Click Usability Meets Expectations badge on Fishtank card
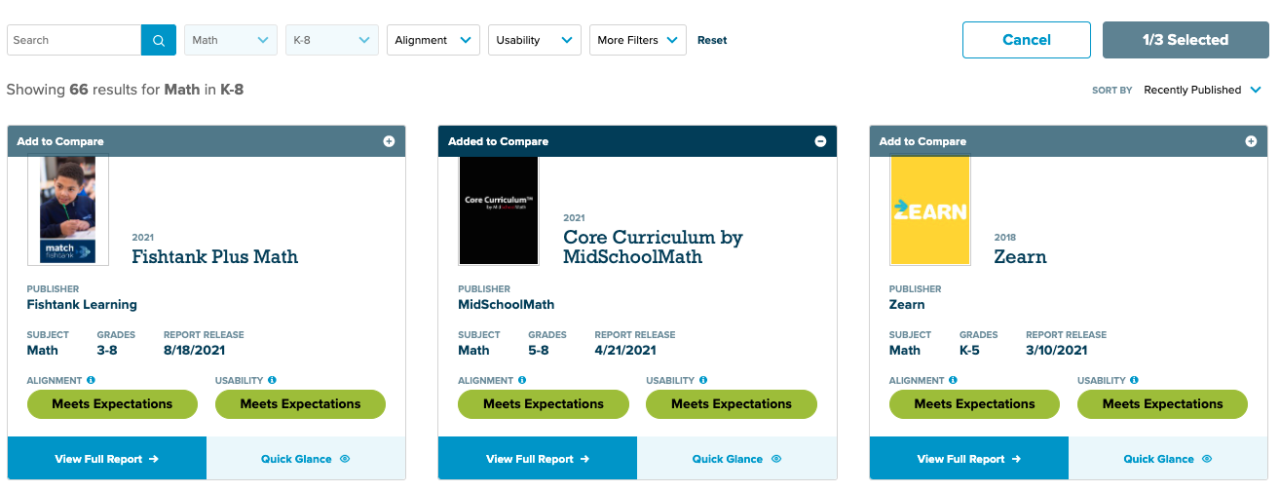This screenshot has width=1280, height=492. [x=300, y=404]
